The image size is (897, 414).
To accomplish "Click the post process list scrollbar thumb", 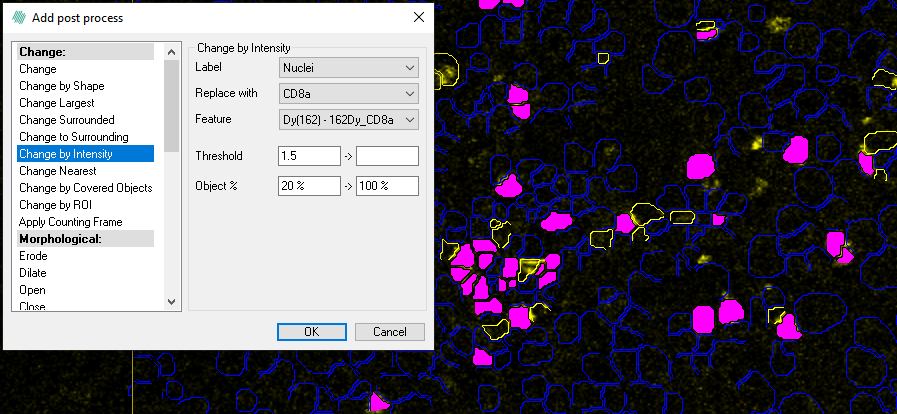I will click(x=172, y=106).
